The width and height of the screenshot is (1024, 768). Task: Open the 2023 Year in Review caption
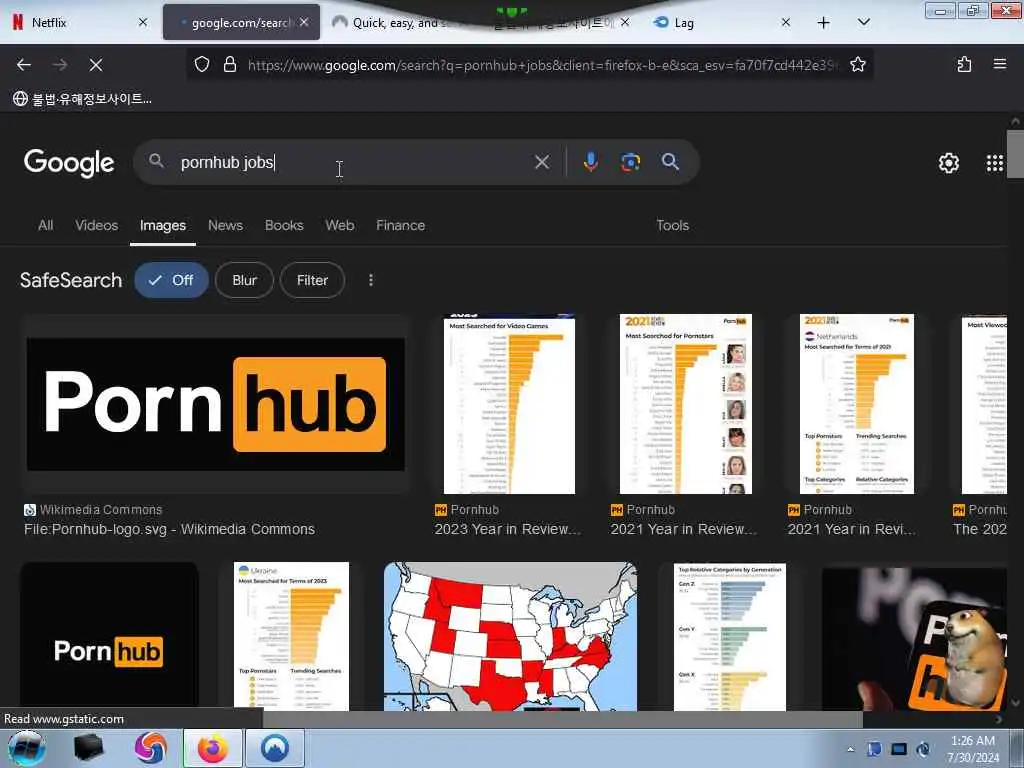pyautogui.click(x=507, y=529)
